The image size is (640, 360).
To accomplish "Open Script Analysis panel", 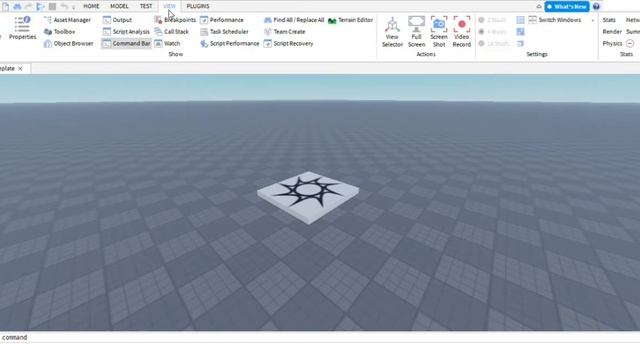I will tap(126, 31).
